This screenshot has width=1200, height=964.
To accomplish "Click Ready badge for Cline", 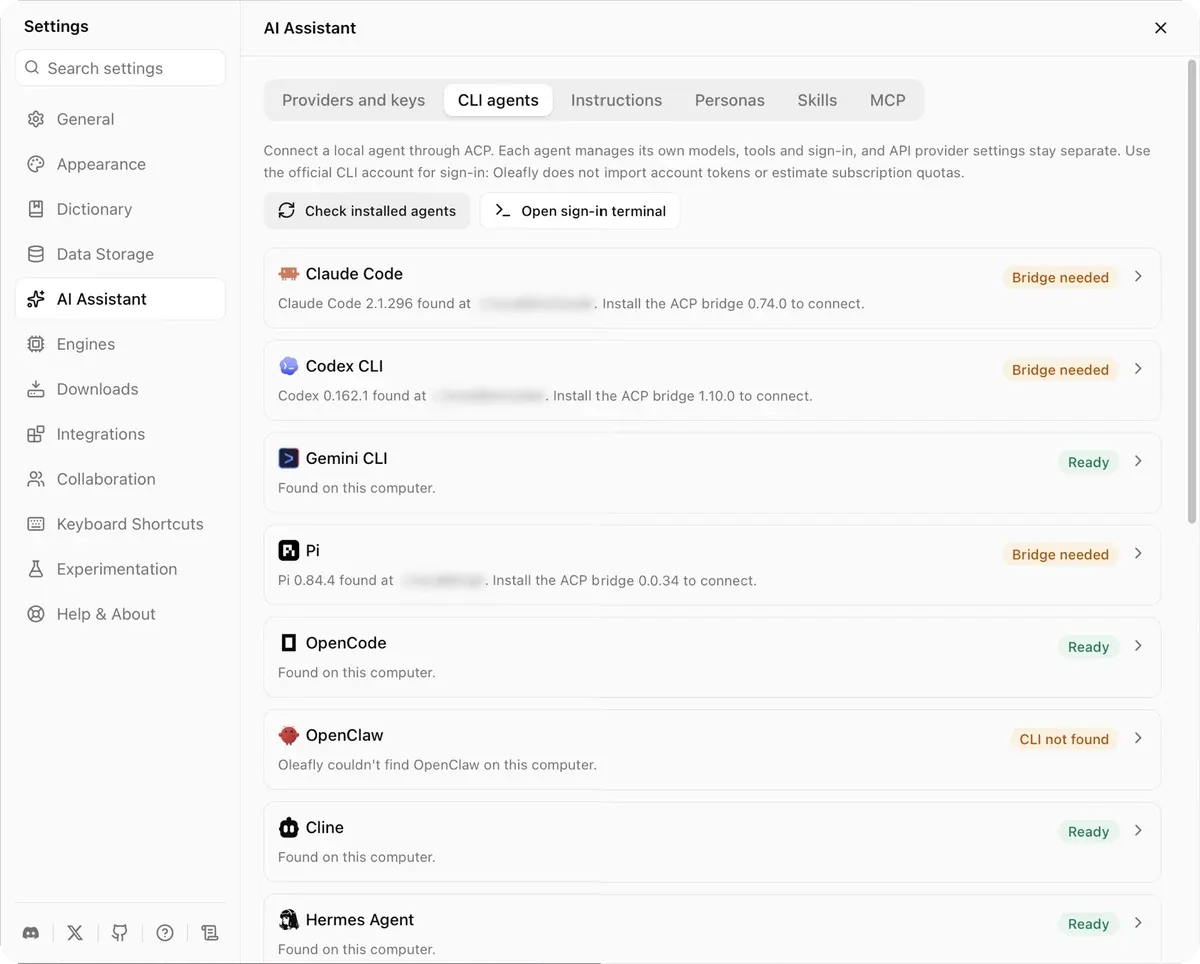I will [1088, 831].
